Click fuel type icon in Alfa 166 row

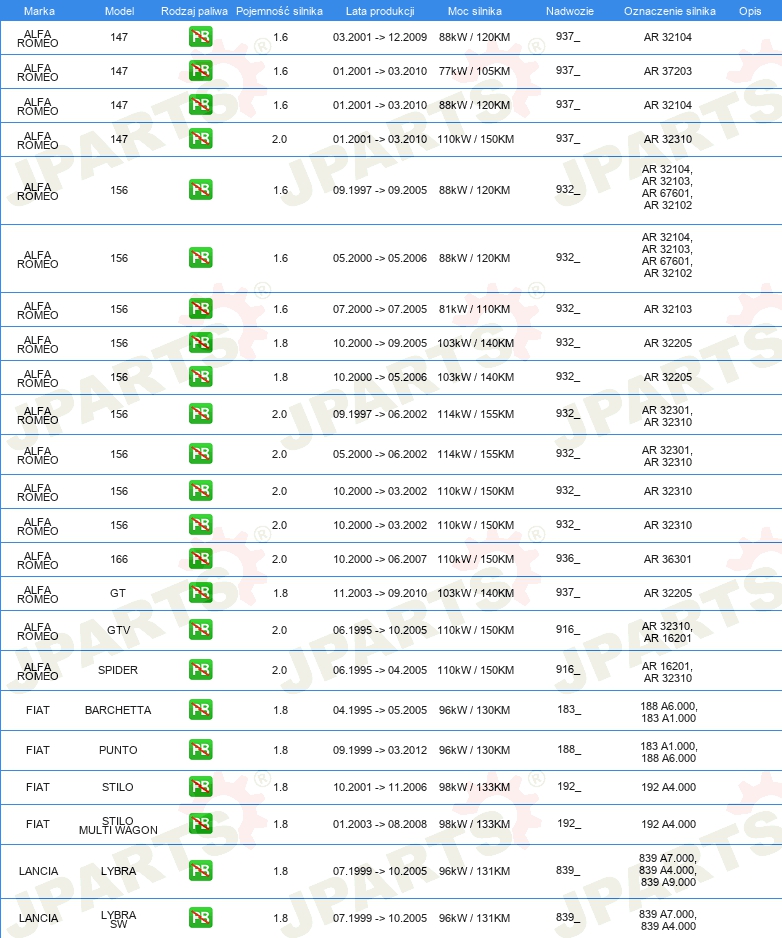pos(200,559)
